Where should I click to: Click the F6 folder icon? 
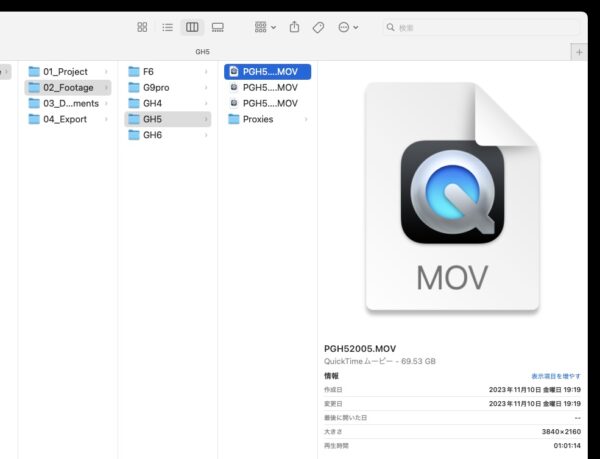pyautogui.click(x=134, y=72)
